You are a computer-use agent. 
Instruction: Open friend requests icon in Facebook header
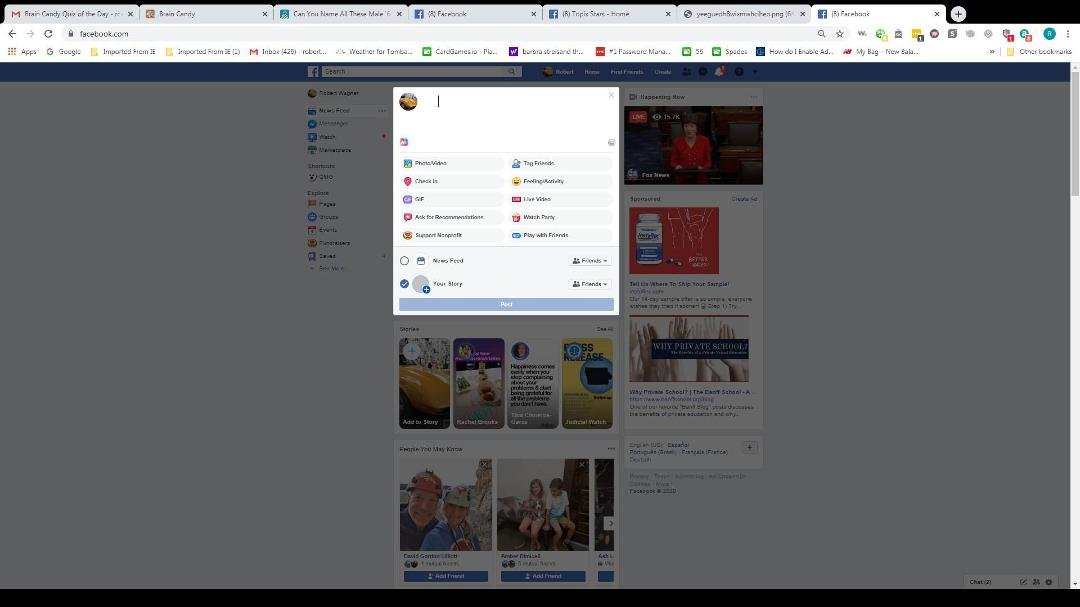(686, 72)
